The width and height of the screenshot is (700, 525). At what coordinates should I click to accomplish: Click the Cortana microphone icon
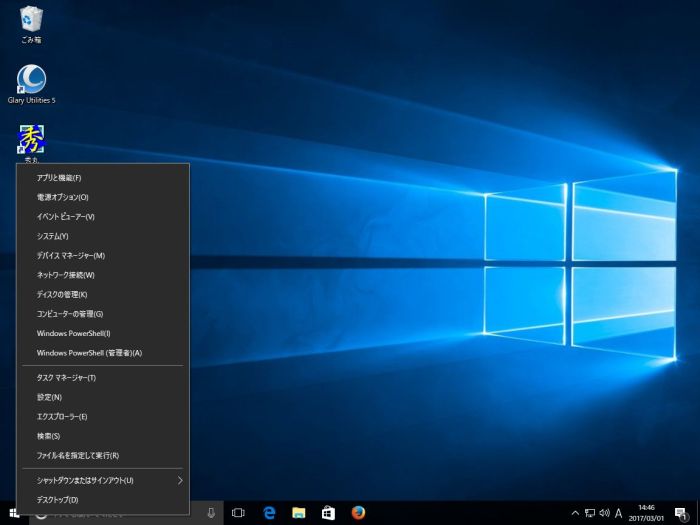click(x=211, y=512)
